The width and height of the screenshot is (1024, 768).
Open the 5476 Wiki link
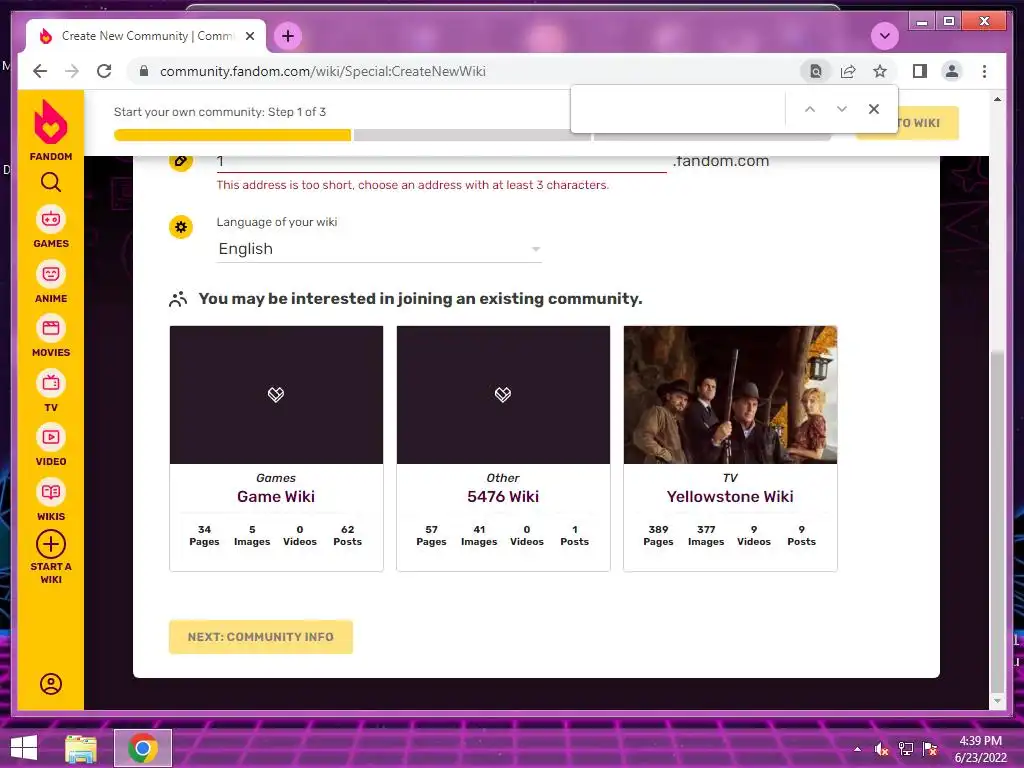[x=503, y=496]
